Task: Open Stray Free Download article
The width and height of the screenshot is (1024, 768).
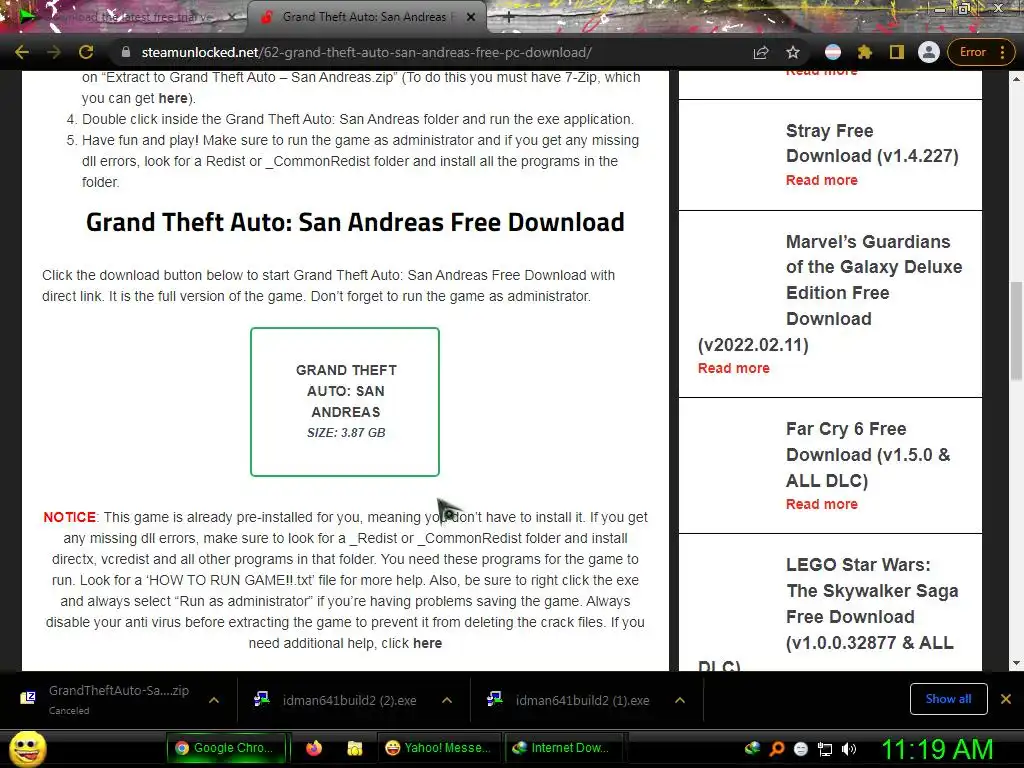Action: tap(872, 143)
